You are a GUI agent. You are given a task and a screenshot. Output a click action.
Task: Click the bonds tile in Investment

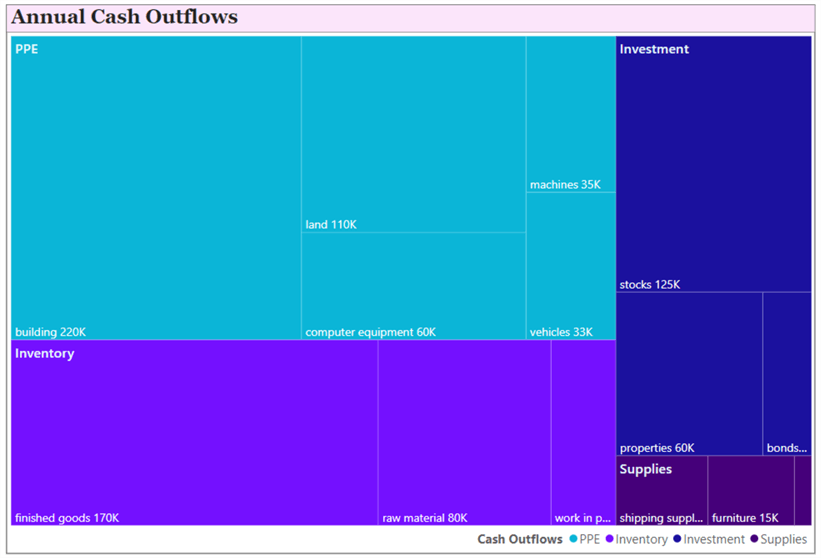(787, 374)
